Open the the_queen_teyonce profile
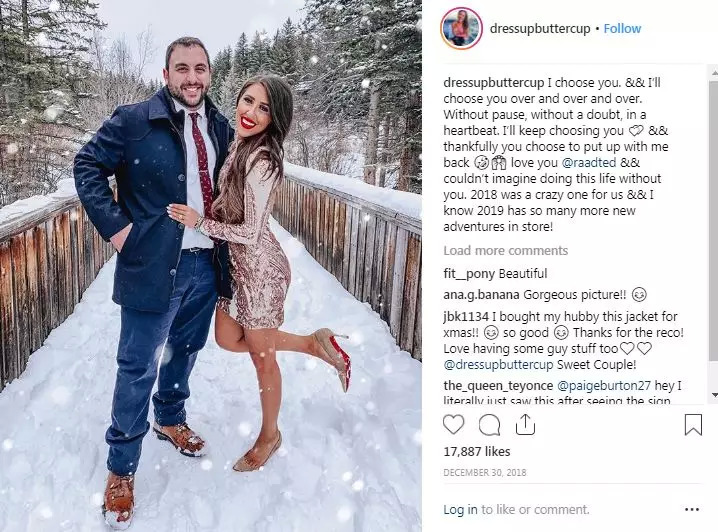The width and height of the screenshot is (718, 532). coord(498,385)
